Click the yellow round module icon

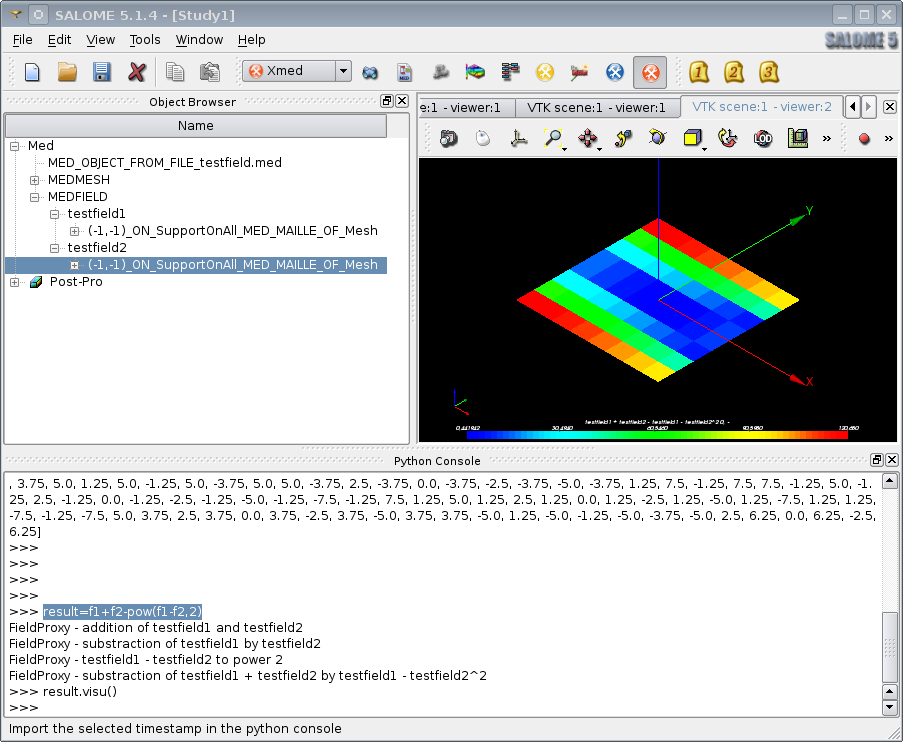pyautogui.click(x=545, y=72)
